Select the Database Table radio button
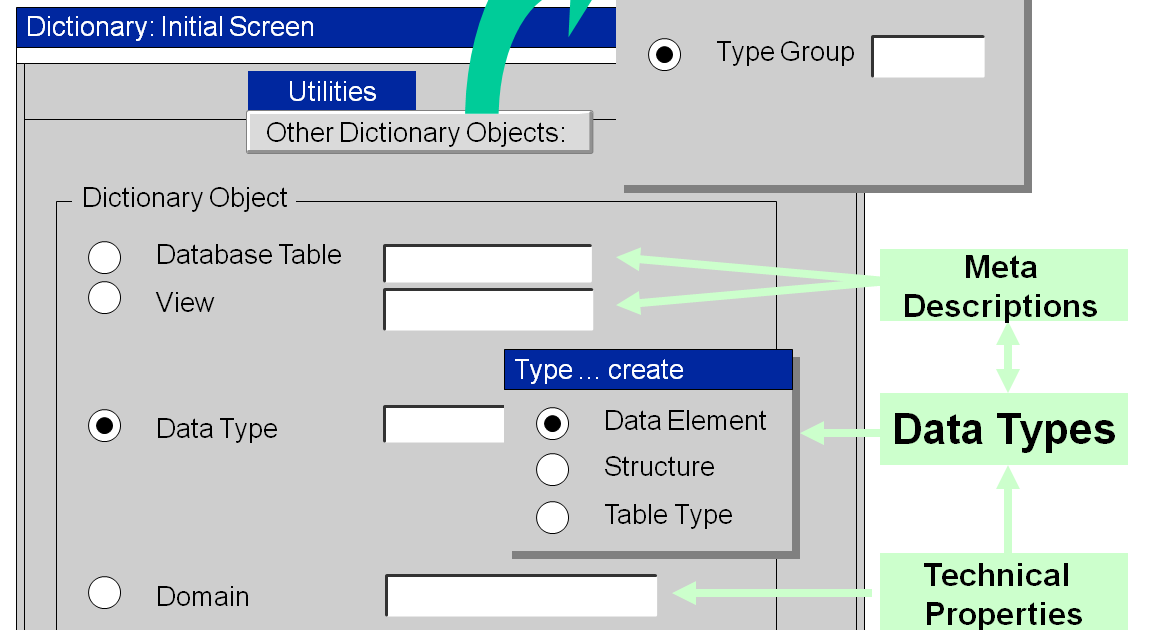Image resolution: width=1152 pixels, height=630 pixels. pos(105,257)
